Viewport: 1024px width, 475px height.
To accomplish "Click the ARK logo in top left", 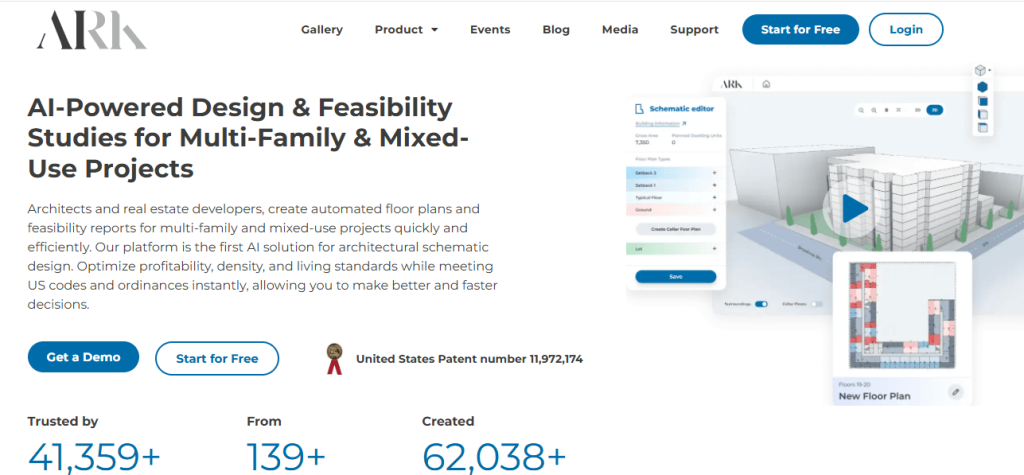I will (x=91, y=30).
